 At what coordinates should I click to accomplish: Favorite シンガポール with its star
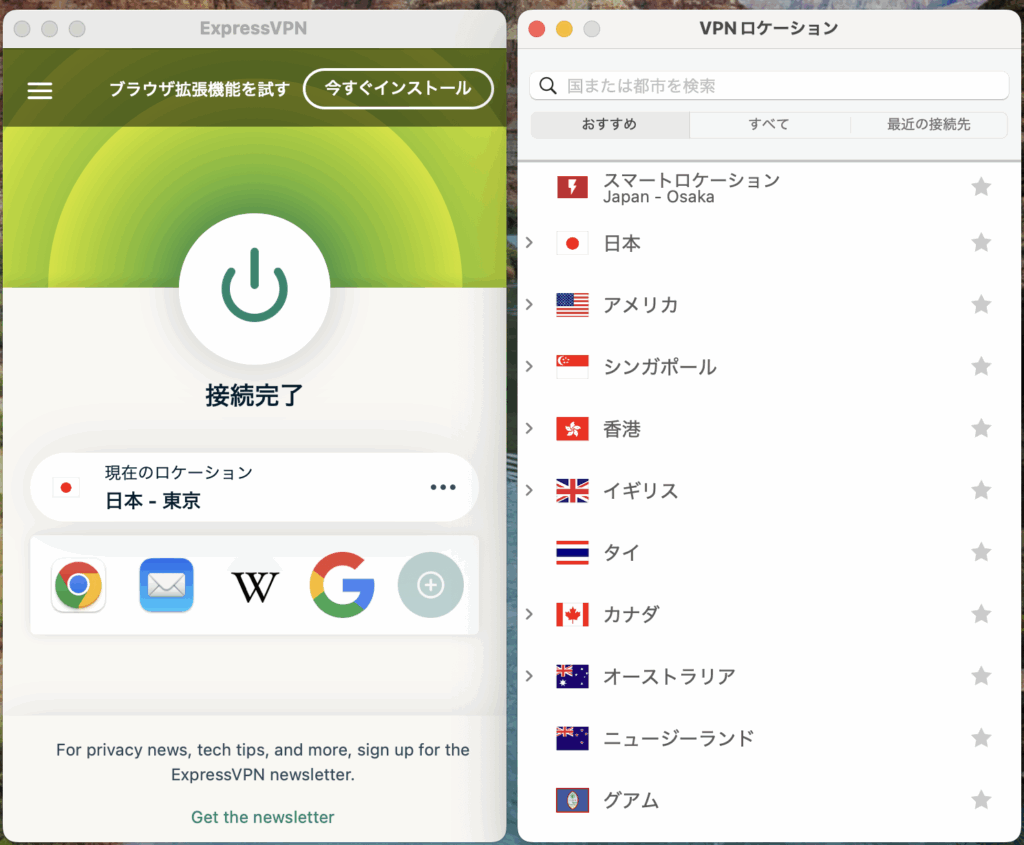[981, 366]
